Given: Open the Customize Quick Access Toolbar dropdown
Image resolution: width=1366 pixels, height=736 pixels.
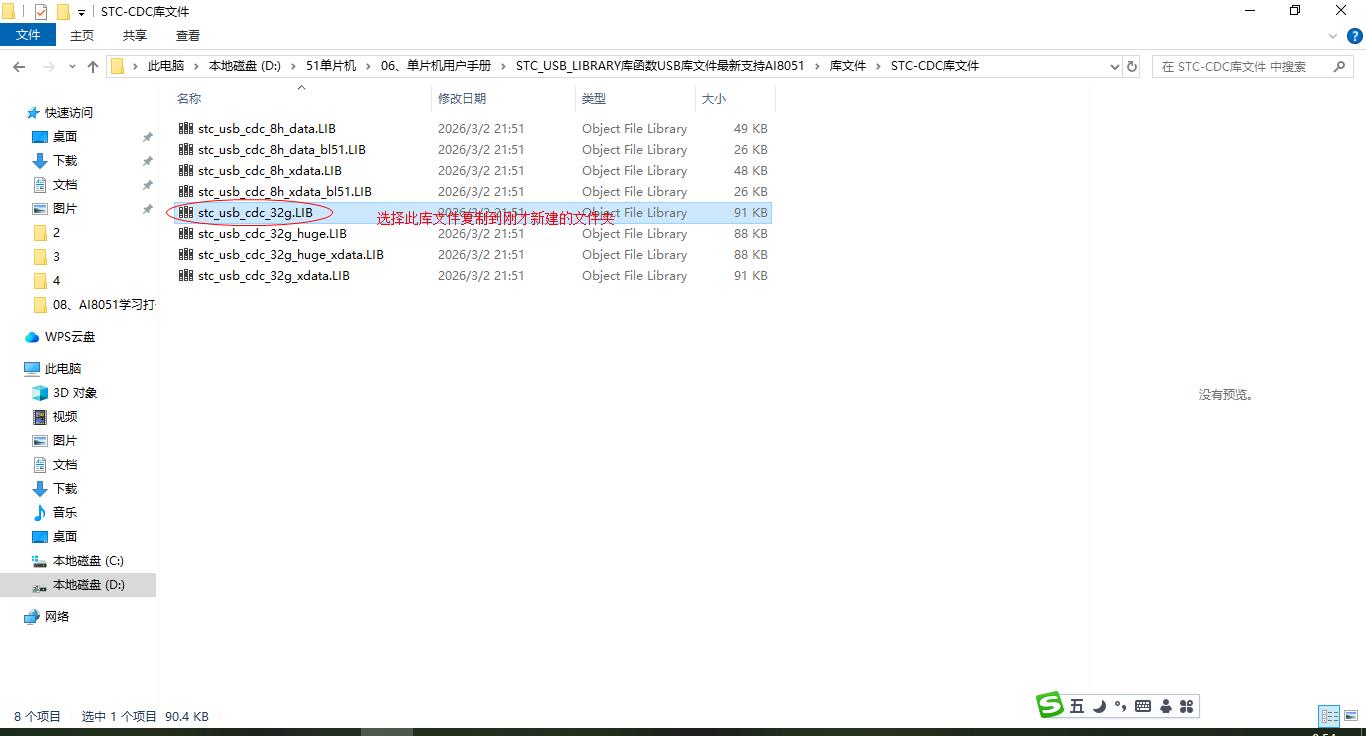Looking at the screenshot, I should point(81,12).
